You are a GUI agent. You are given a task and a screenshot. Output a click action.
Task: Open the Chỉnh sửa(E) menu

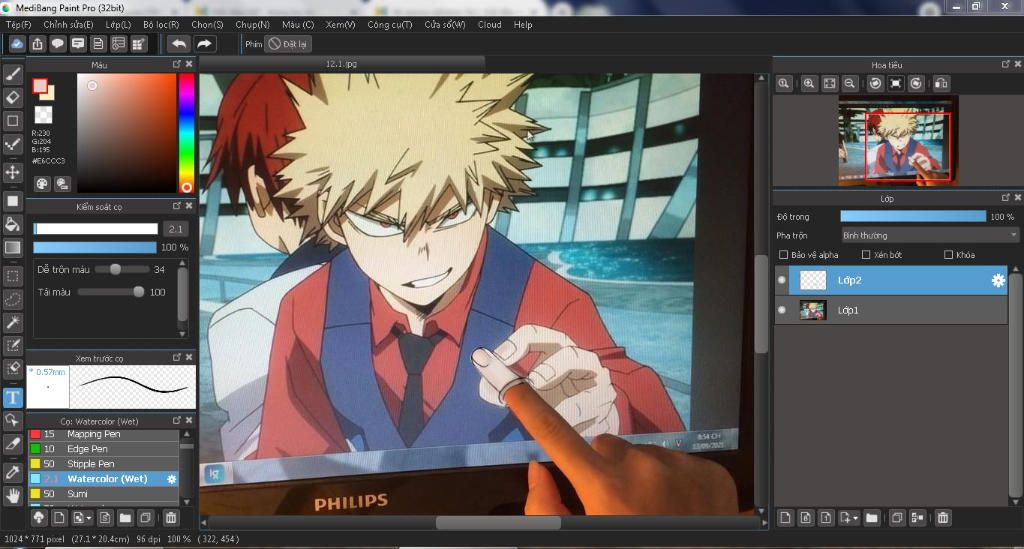[x=68, y=25]
